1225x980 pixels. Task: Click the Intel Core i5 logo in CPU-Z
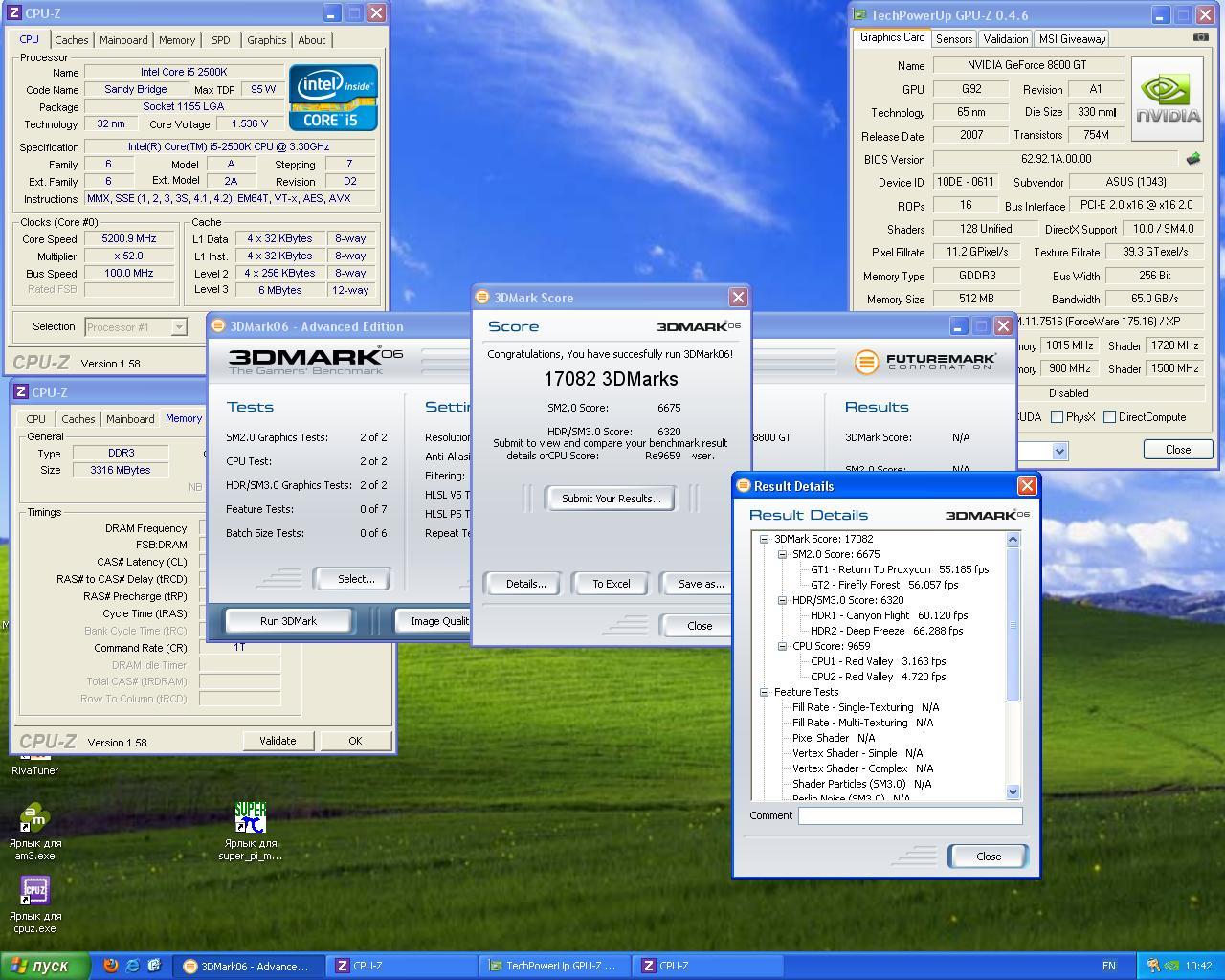tap(333, 98)
